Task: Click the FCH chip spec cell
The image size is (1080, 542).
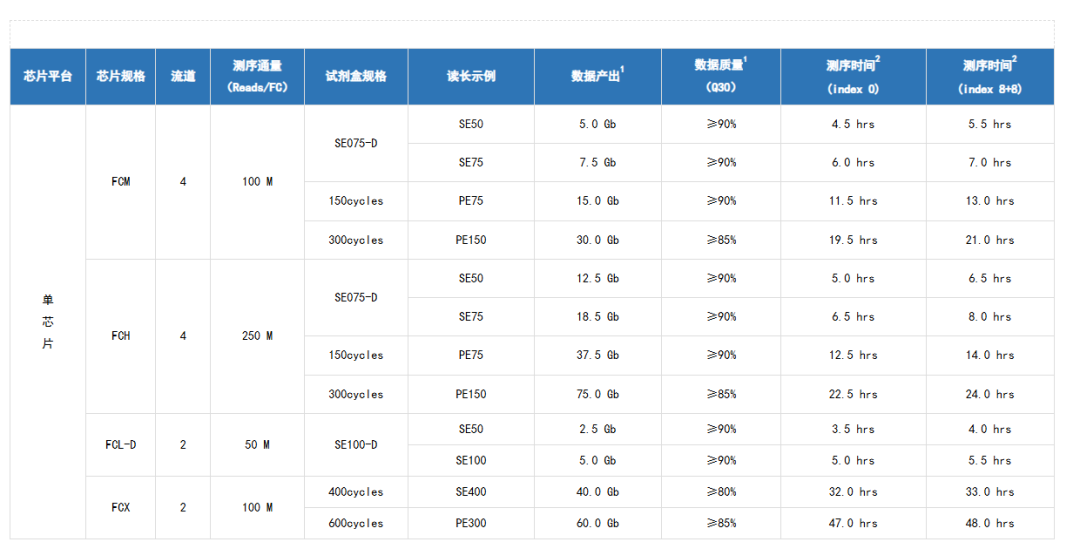Action: (121, 336)
